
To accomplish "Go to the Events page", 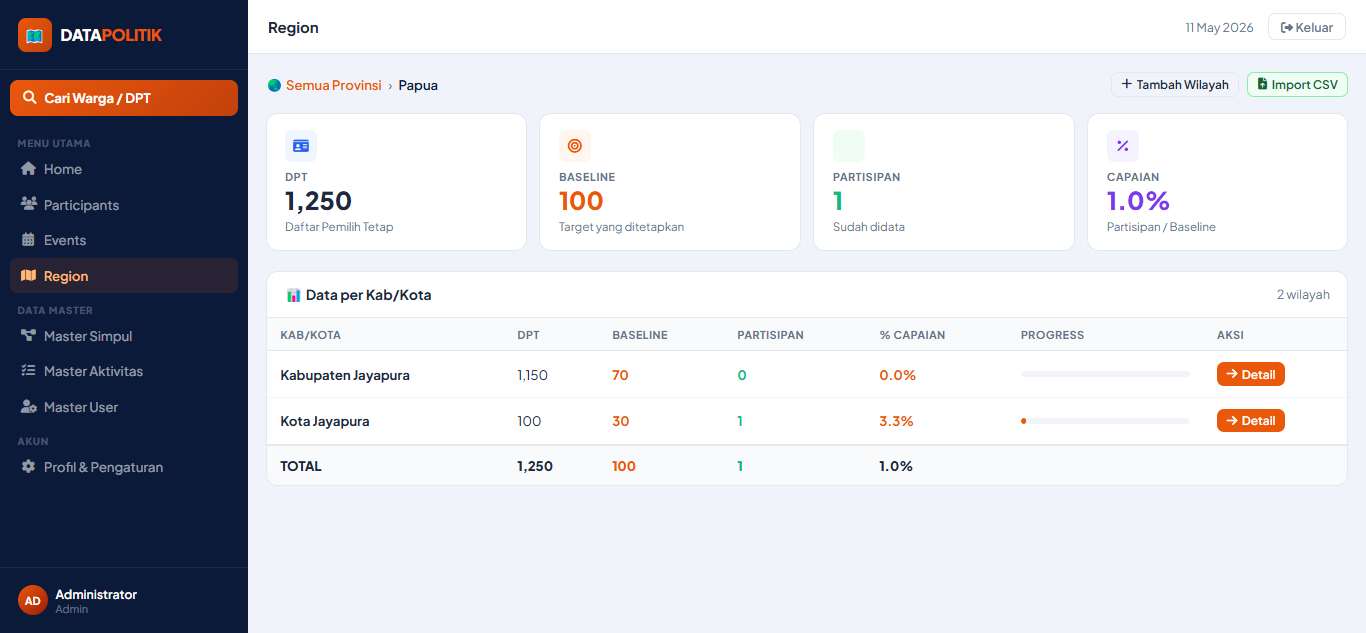I will [124, 240].
